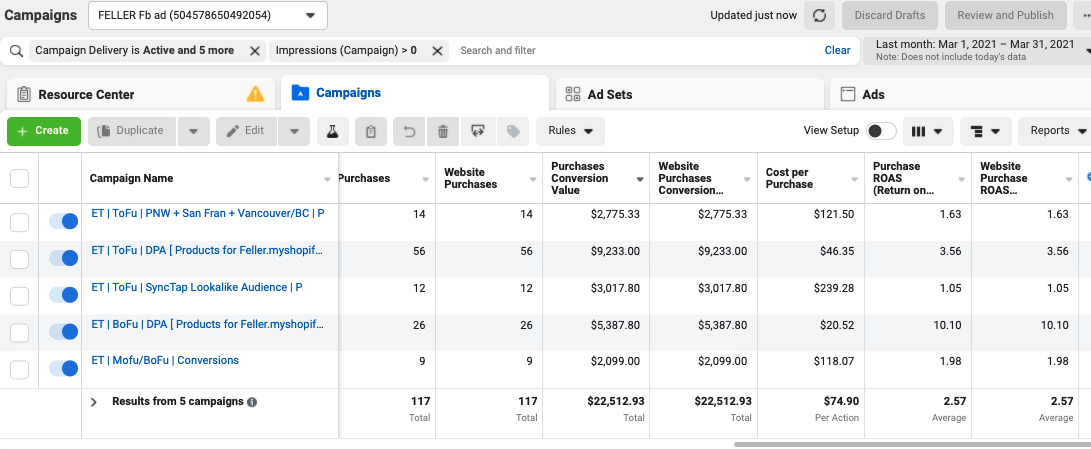Image resolution: width=1091 pixels, height=449 pixels.
Task: Check the box for SyncTap Lookalike Audience campaign
Action: [19, 295]
